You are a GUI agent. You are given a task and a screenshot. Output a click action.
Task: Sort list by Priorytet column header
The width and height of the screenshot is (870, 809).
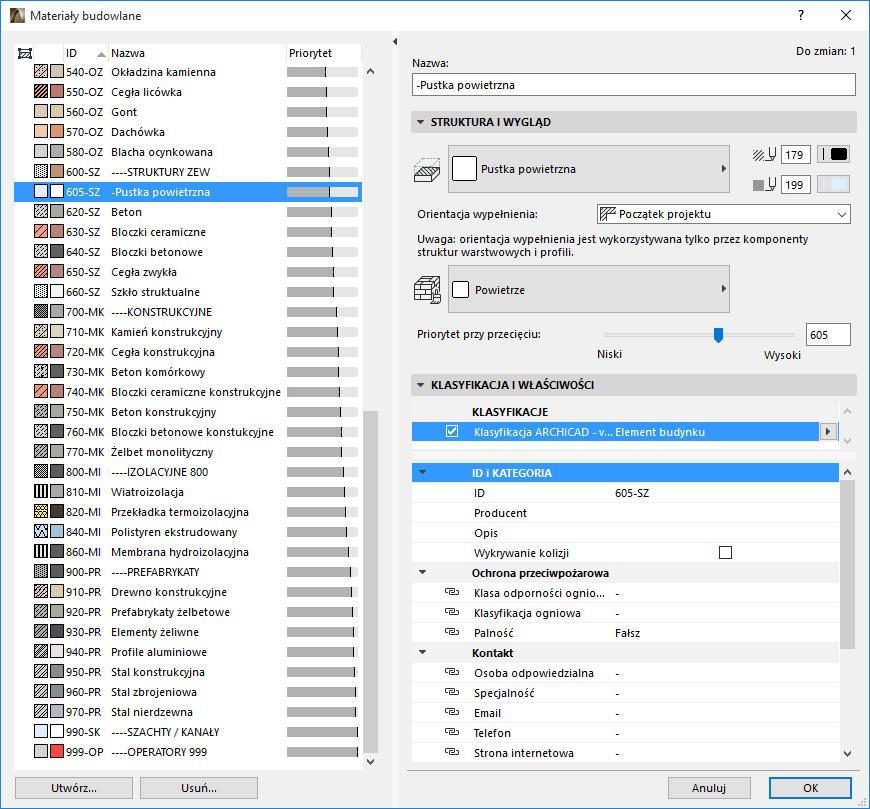tap(323, 53)
